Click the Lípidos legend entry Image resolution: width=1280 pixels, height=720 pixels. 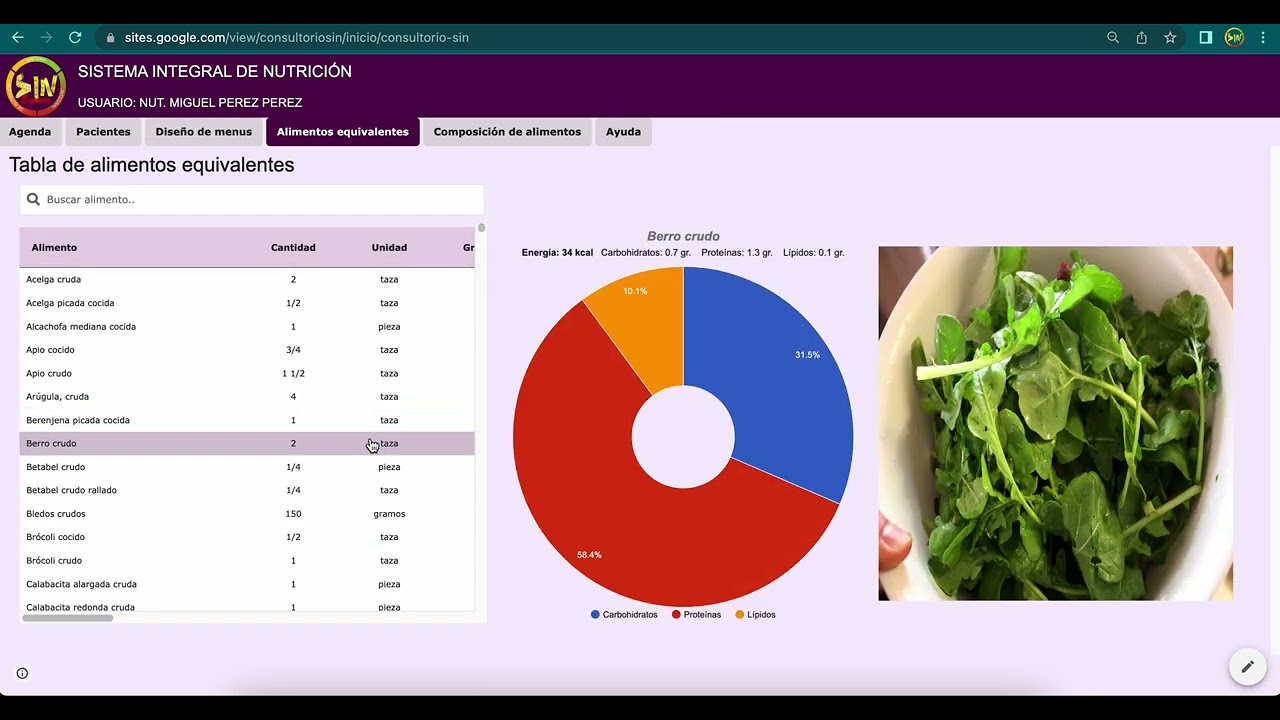755,615
